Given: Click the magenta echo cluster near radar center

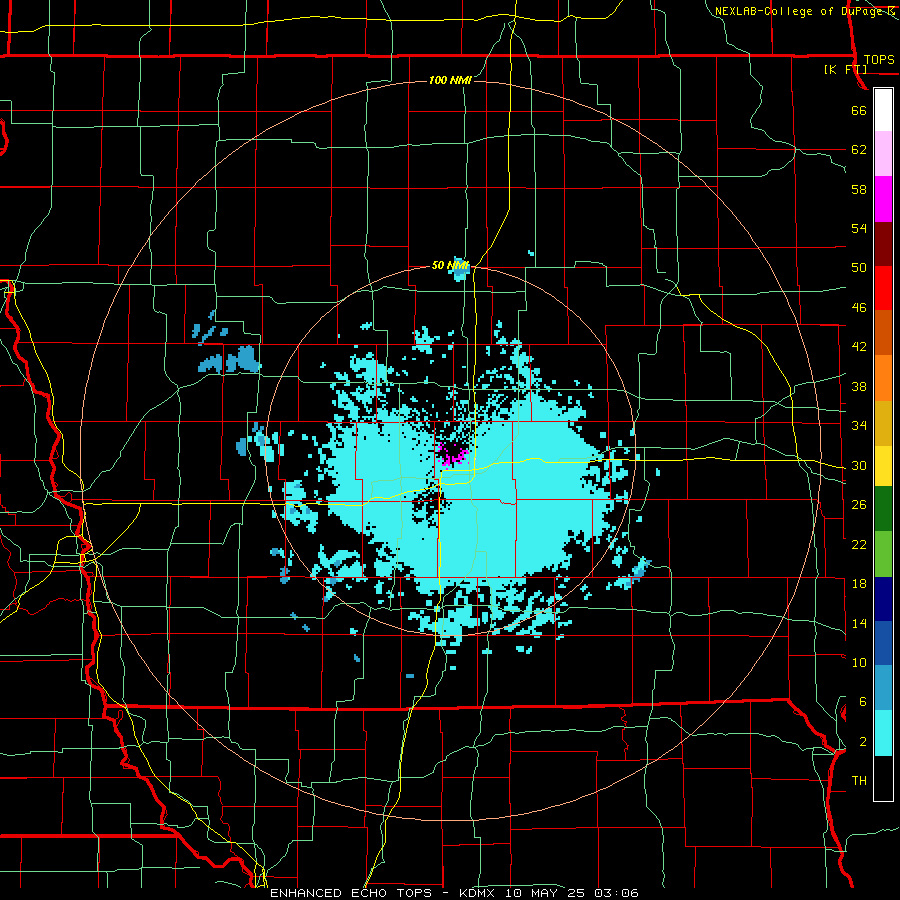Looking at the screenshot, I should (x=453, y=454).
